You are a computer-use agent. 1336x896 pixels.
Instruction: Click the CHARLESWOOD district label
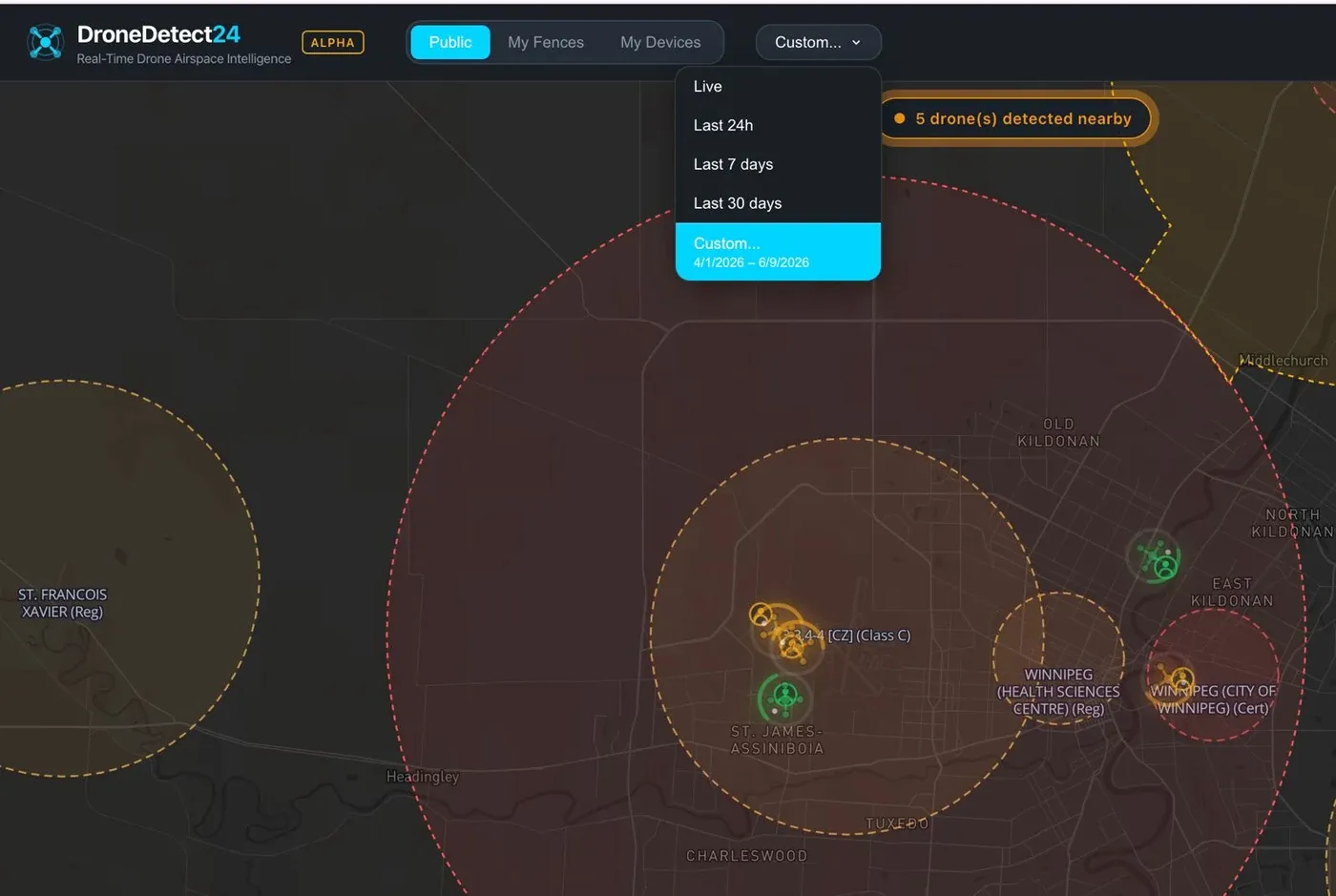click(x=747, y=856)
